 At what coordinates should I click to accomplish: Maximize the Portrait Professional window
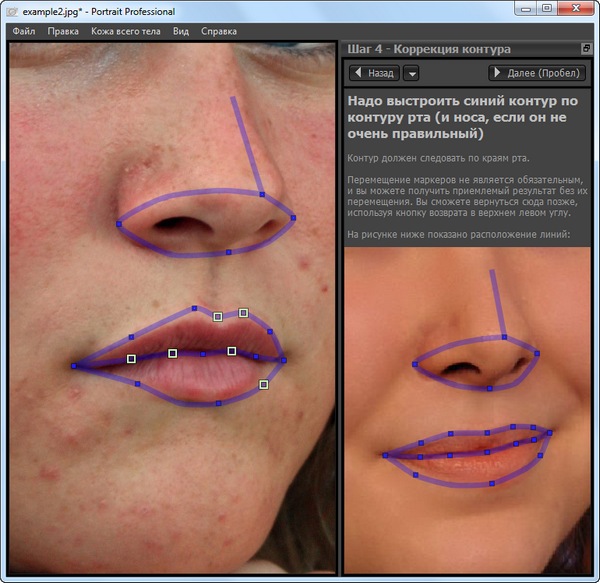tap(547, 10)
